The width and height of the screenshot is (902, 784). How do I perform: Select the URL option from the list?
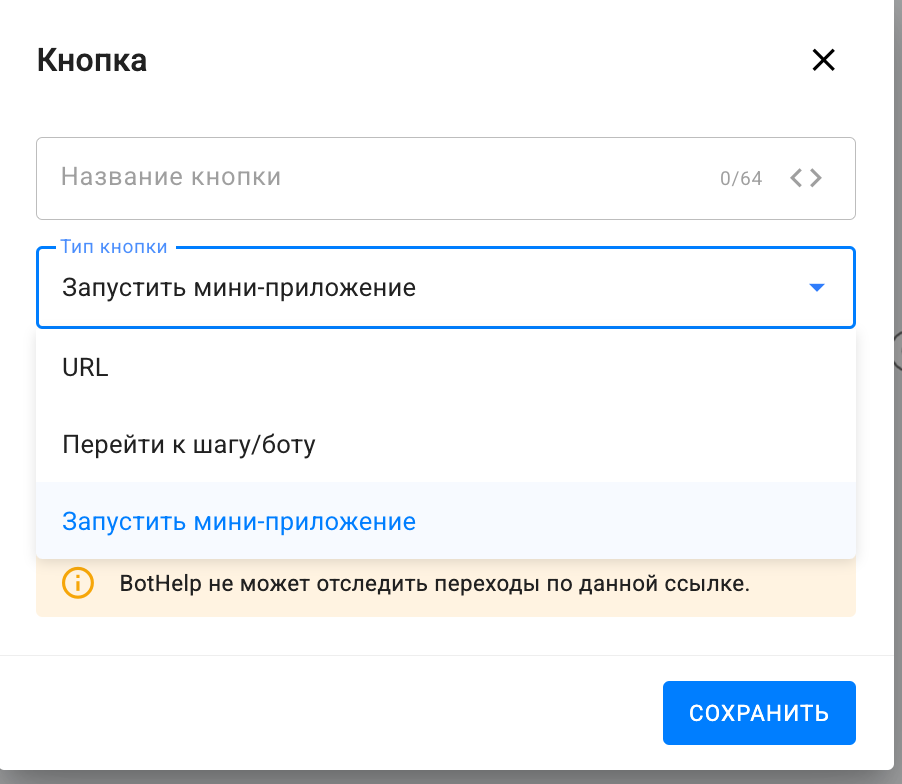85,367
